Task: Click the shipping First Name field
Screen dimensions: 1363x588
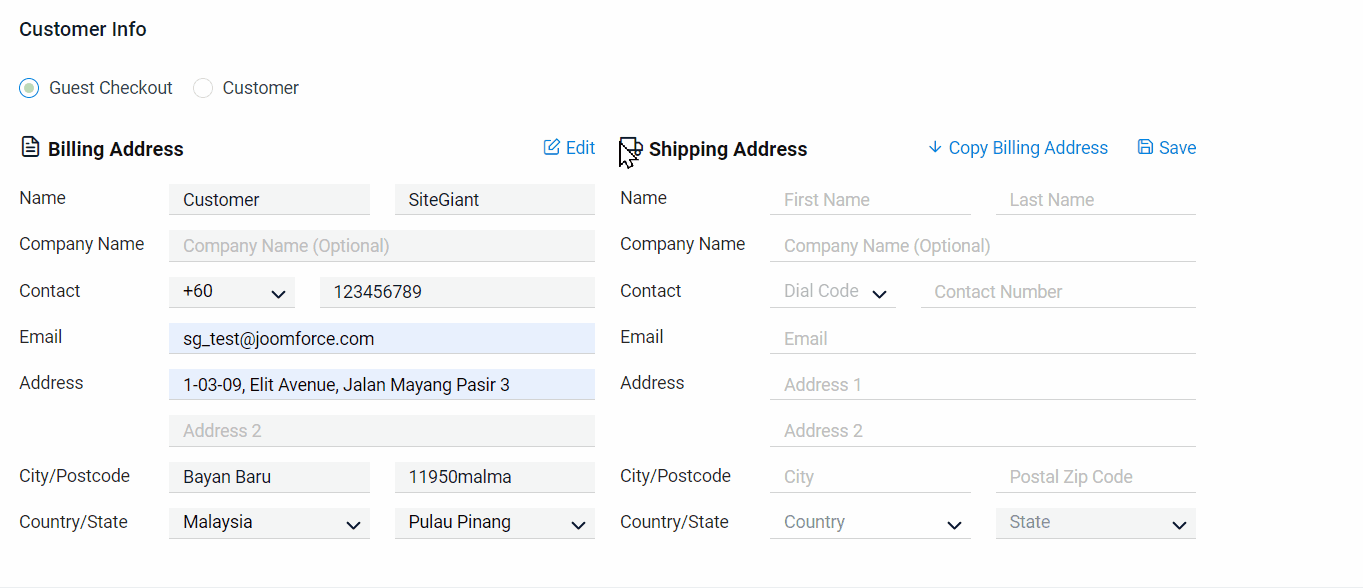Action: [870, 200]
